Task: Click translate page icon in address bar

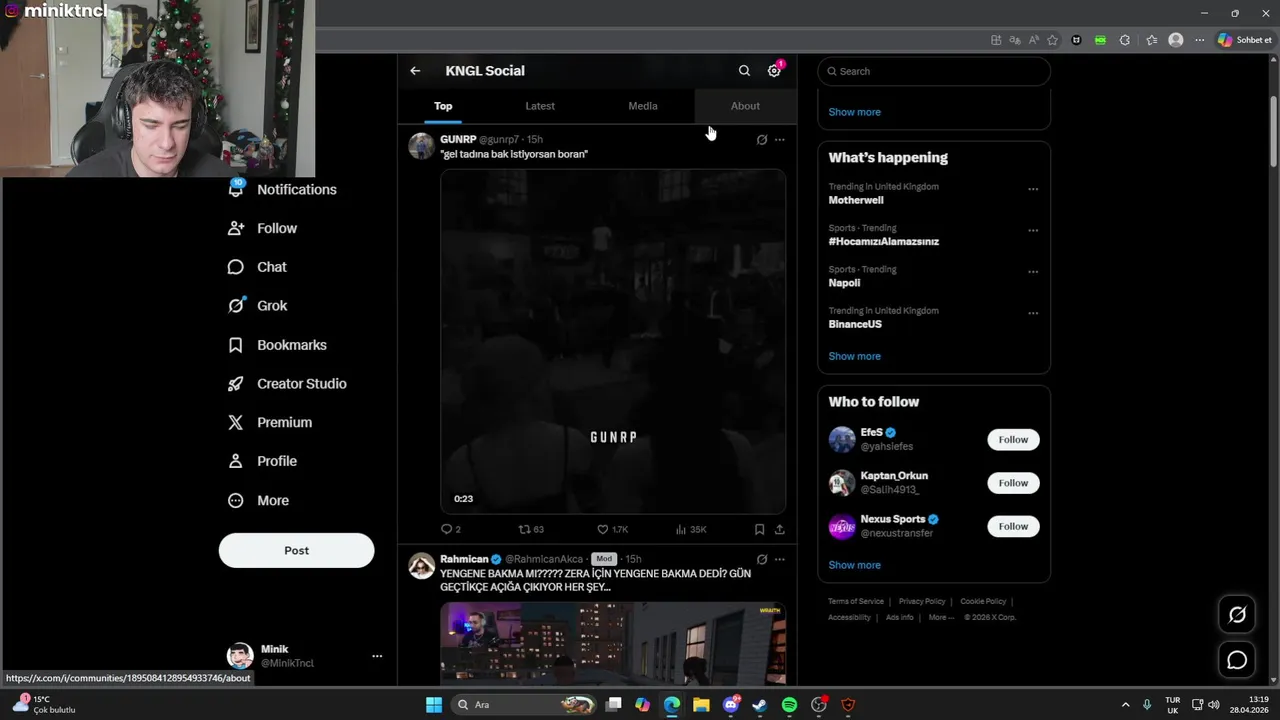Action: tap(1015, 40)
